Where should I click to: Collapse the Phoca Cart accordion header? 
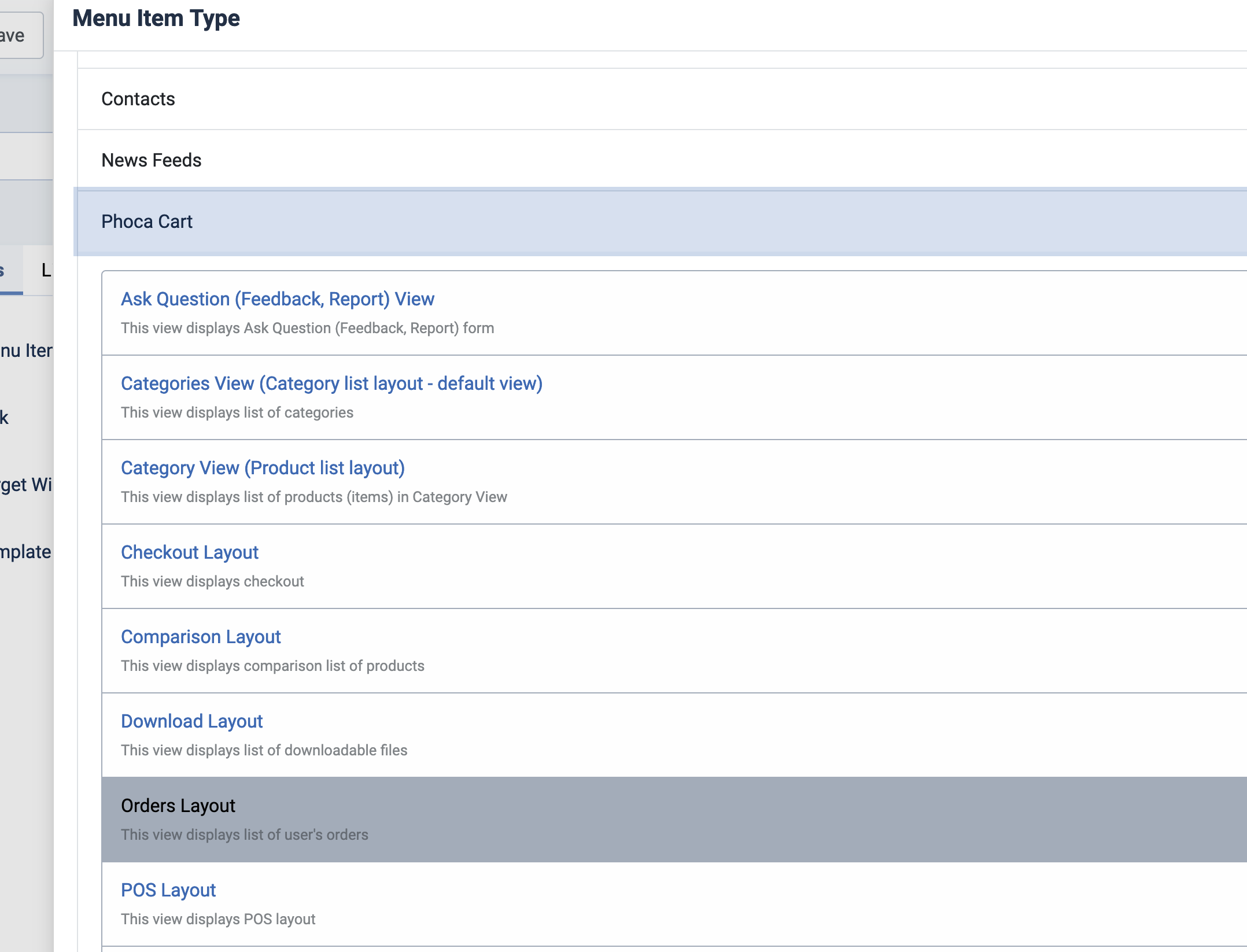pos(147,222)
